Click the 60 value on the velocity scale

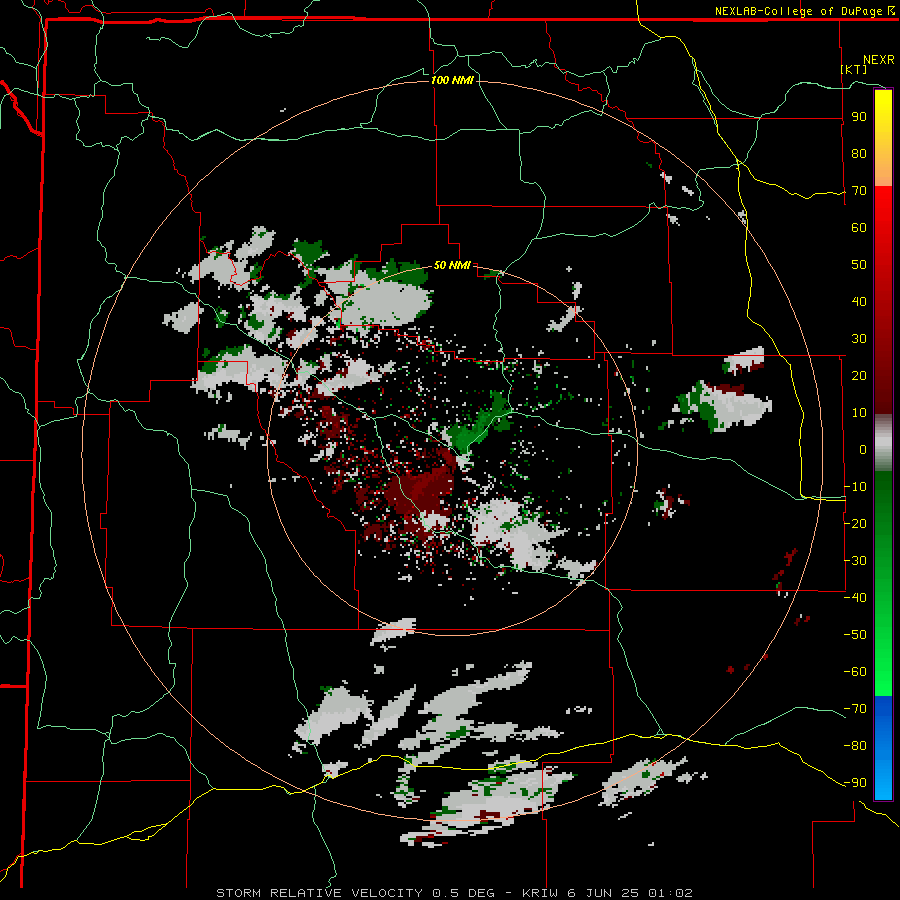(859, 228)
